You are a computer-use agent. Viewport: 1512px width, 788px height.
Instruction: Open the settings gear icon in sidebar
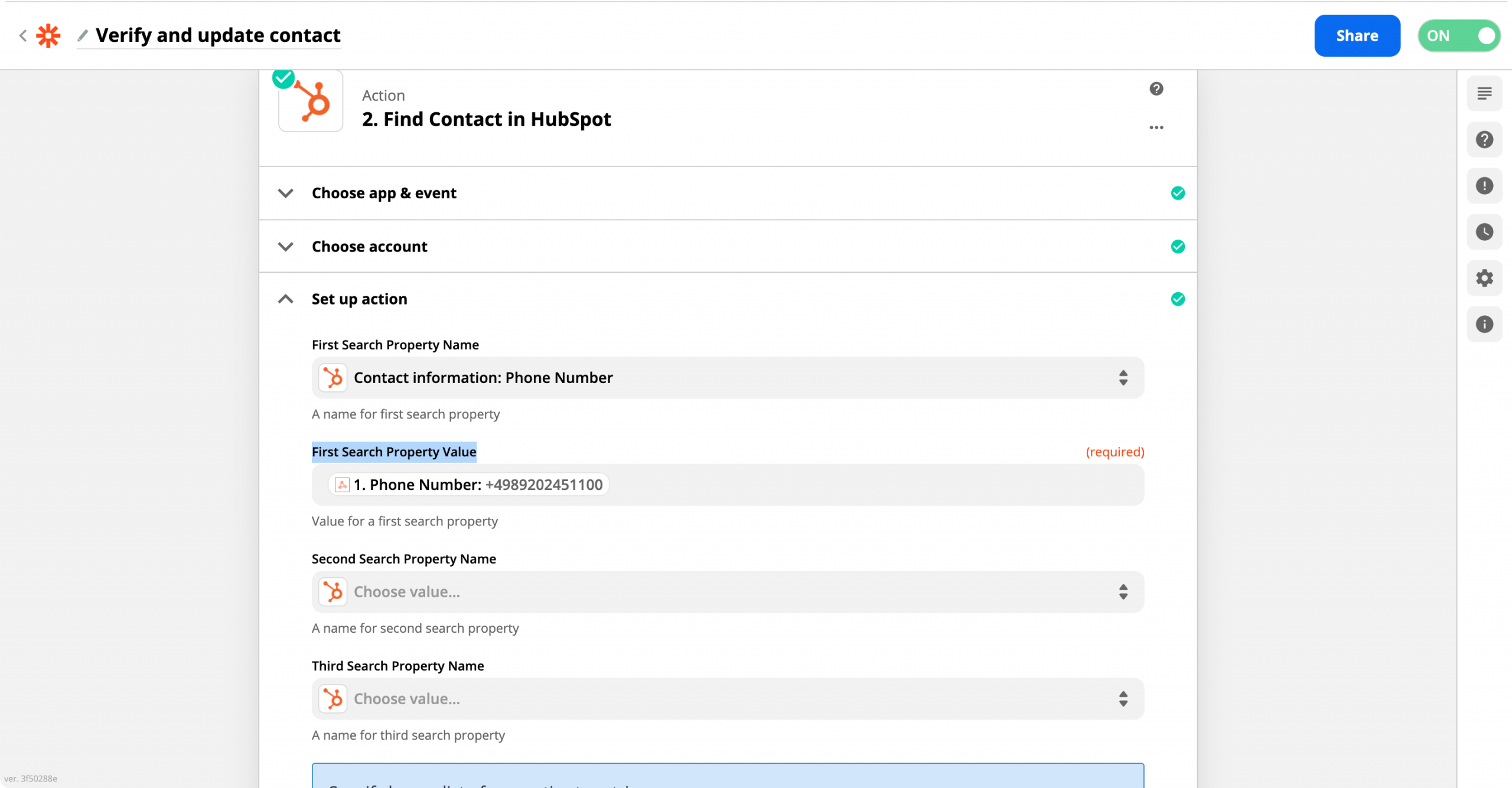coord(1484,278)
